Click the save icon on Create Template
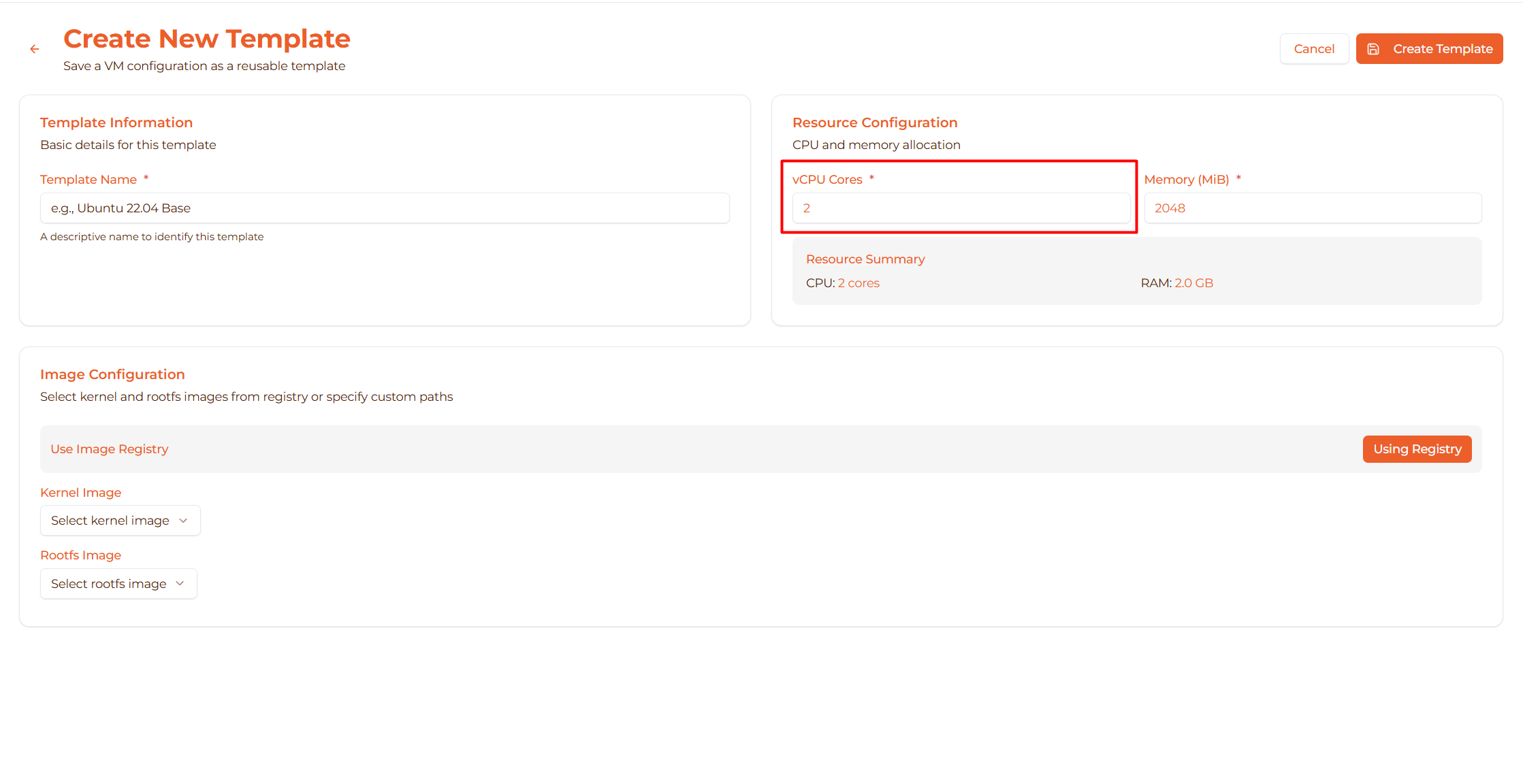Viewport: 1523px width, 784px height. click(1373, 49)
